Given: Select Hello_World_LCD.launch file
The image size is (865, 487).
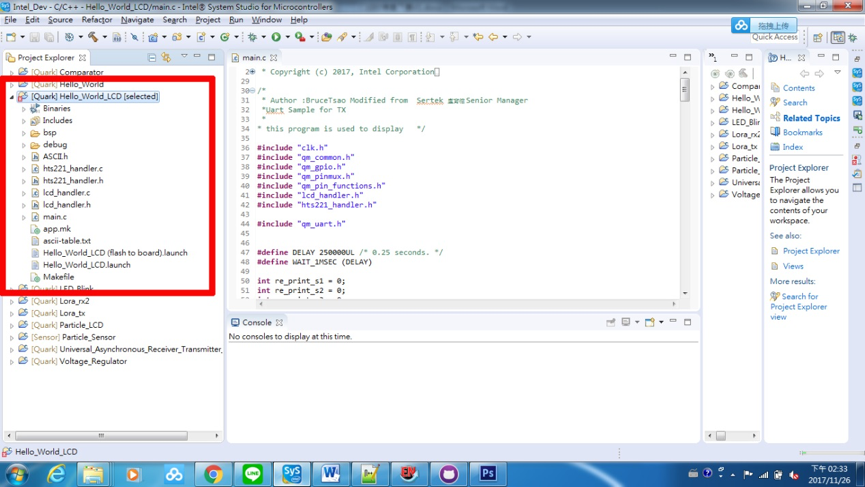Looking at the screenshot, I should tap(87, 265).
